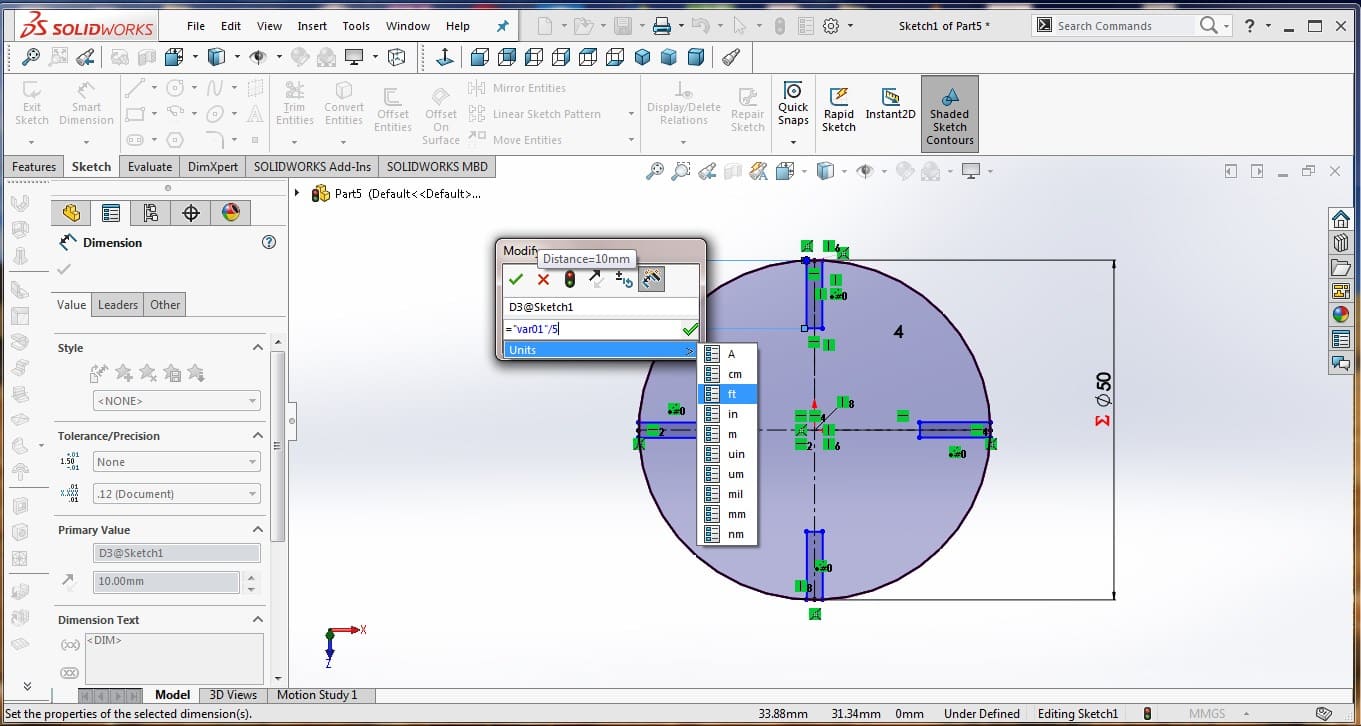Open the tolerance type None dropdown
Image resolution: width=1361 pixels, height=726 pixels.
point(176,462)
